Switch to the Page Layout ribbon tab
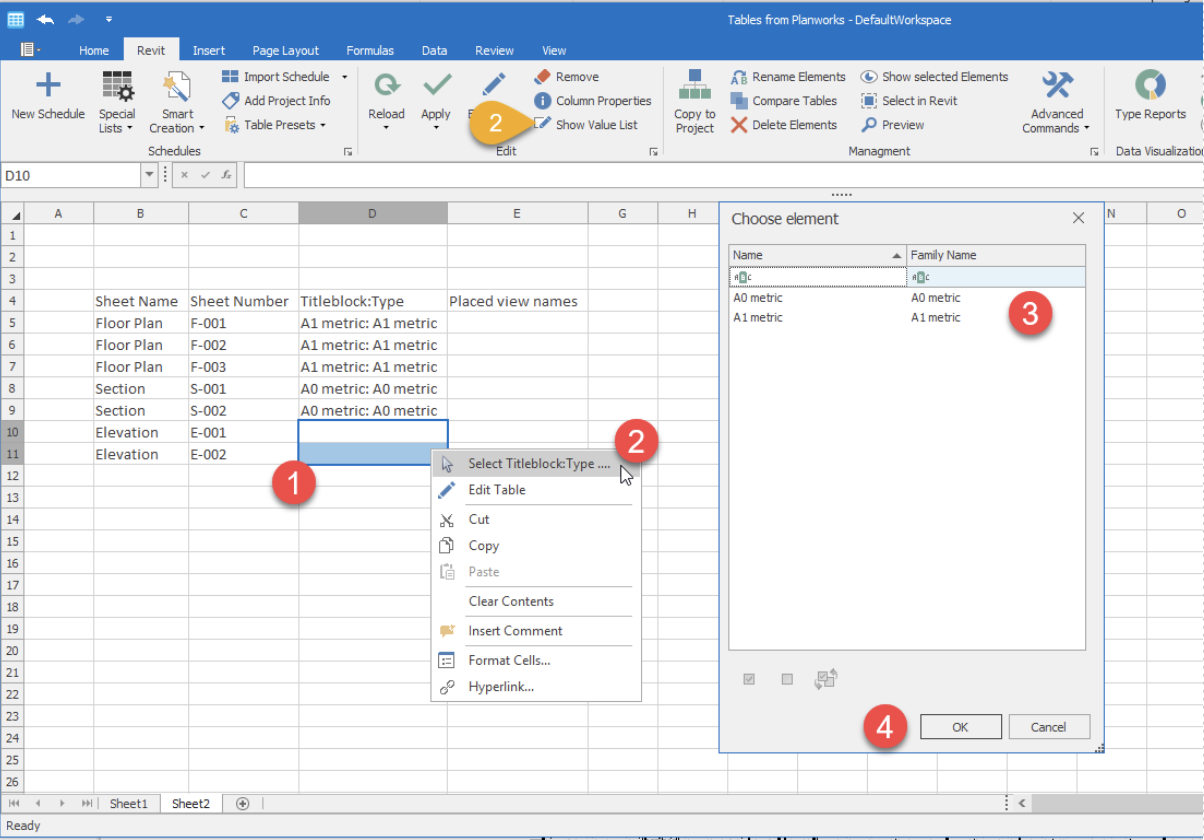The height and width of the screenshot is (840, 1204). (x=286, y=51)
